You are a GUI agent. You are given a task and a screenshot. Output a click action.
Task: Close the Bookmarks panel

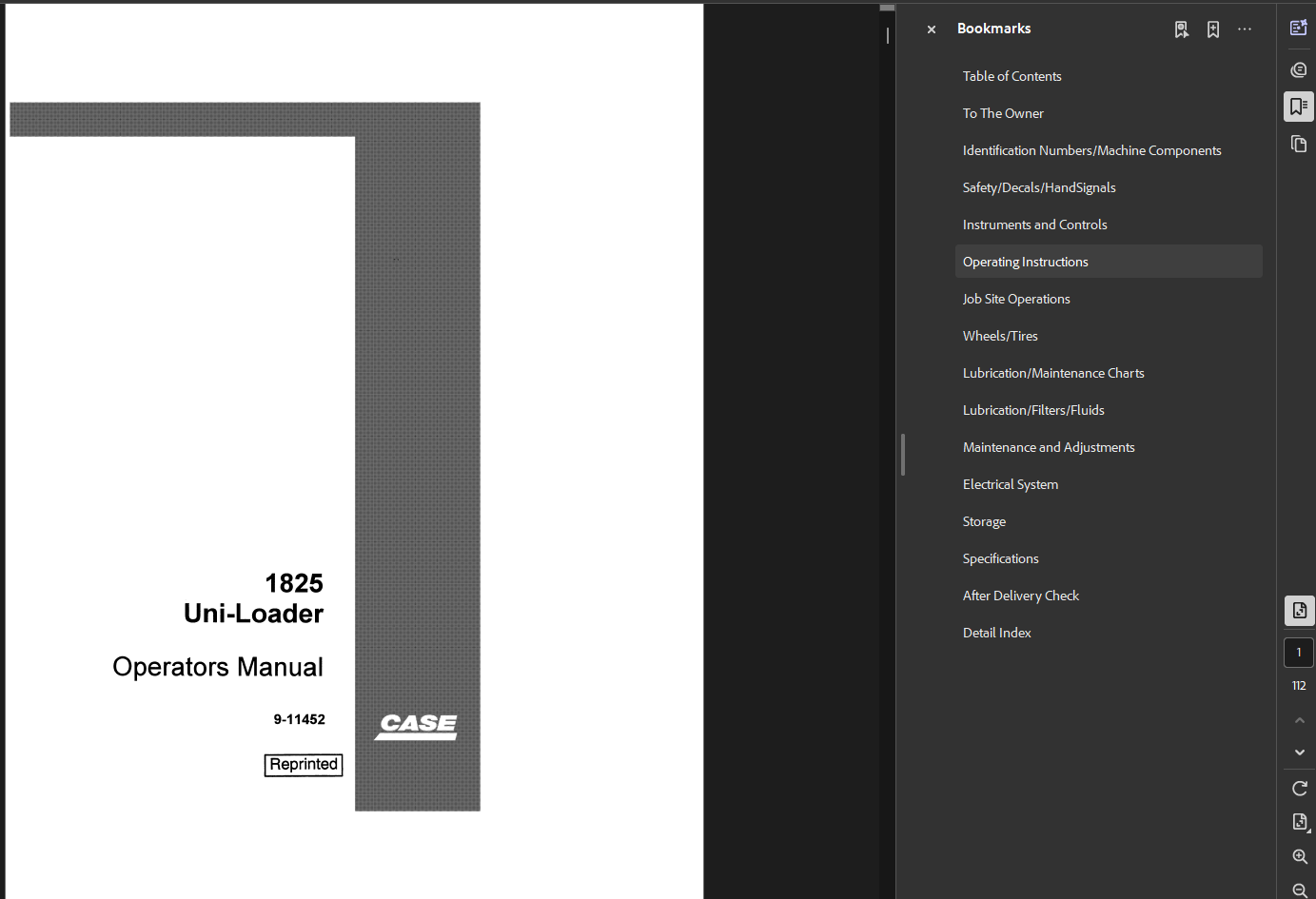click(x=932, y=29)
